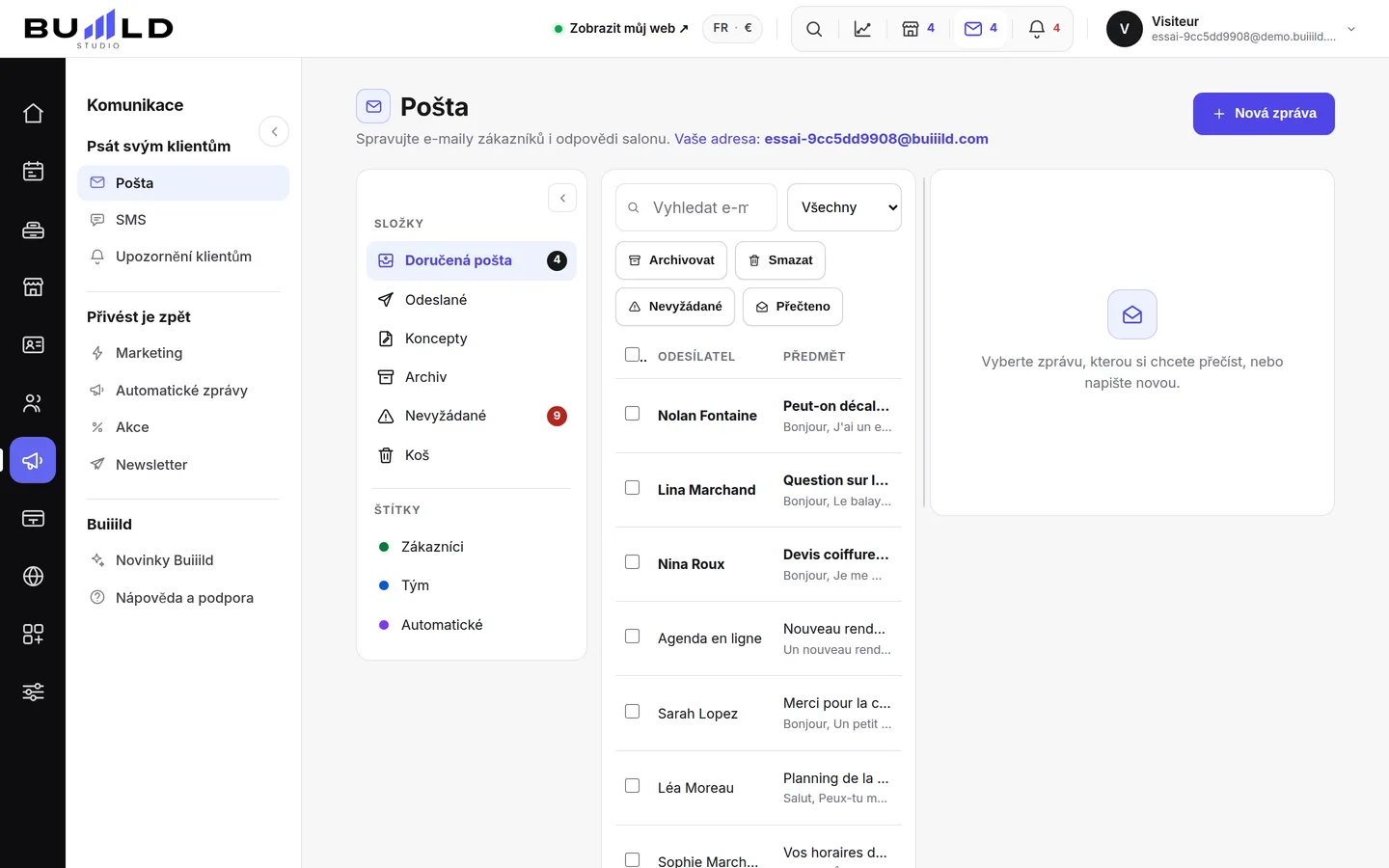This screenshot has height=868, width=1389.
Task: Select the green Zákazníci label
Action: click(x=472, y=547)
